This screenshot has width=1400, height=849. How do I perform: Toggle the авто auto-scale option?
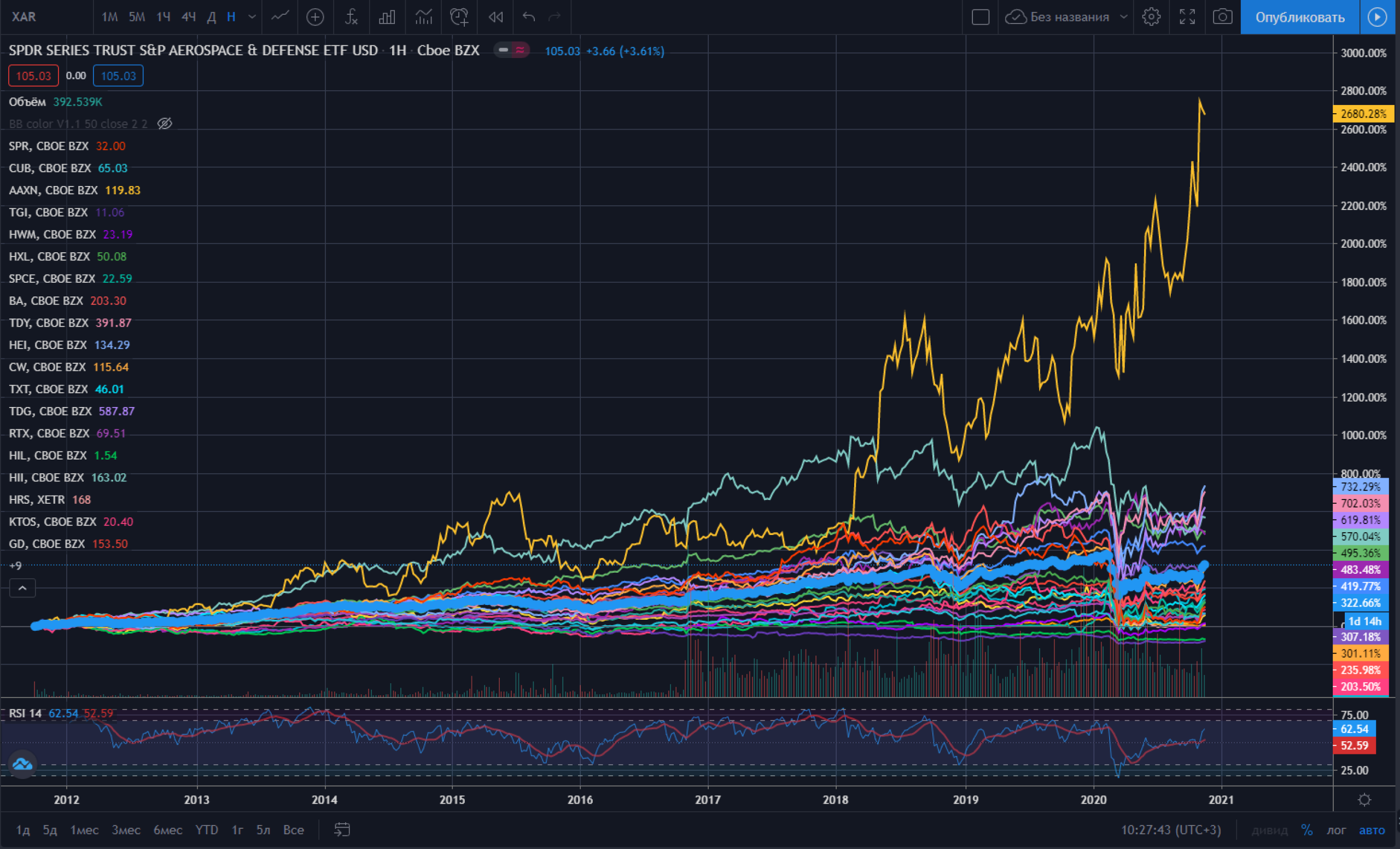tap(1372, 830)
